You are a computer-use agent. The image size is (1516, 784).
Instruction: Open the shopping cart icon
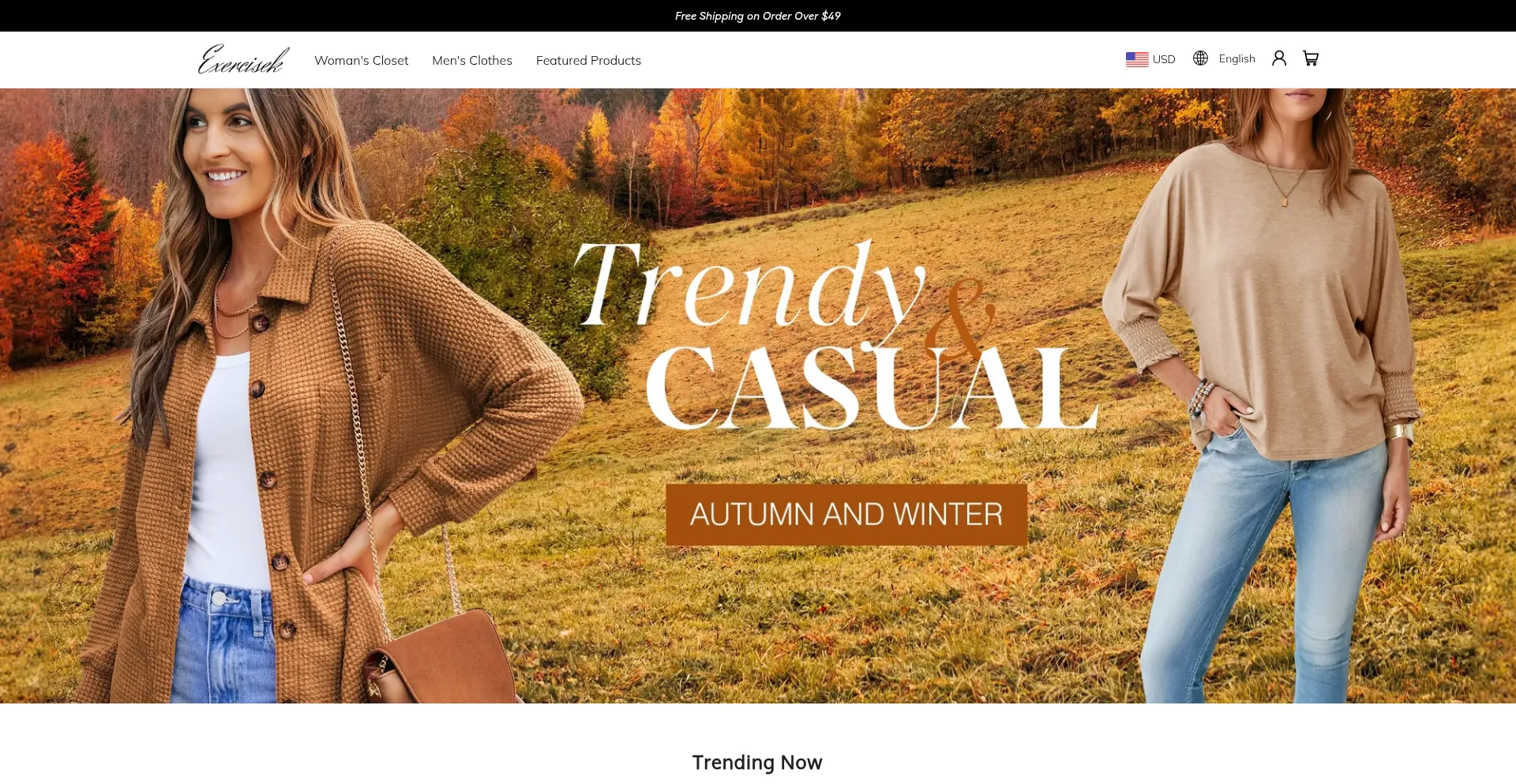[x=1311, y=58]
